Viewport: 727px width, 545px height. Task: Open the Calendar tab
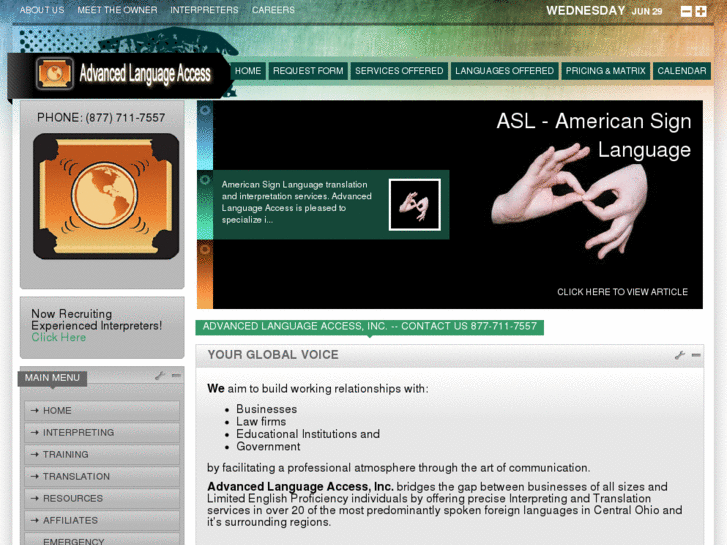(x=682, y=71)
